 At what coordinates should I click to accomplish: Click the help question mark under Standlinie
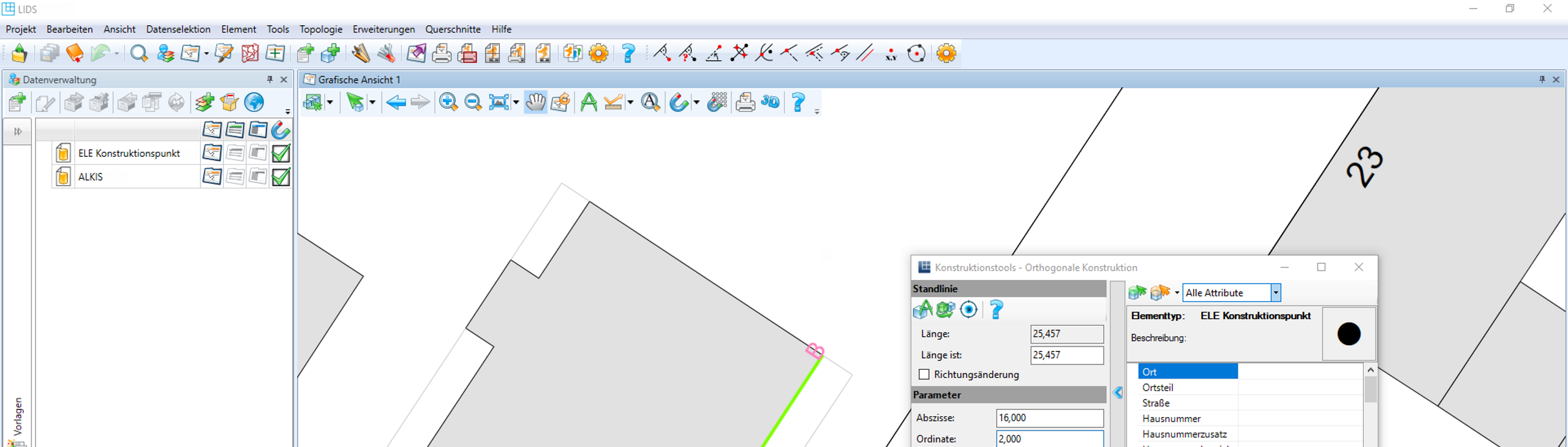[997, 310]
